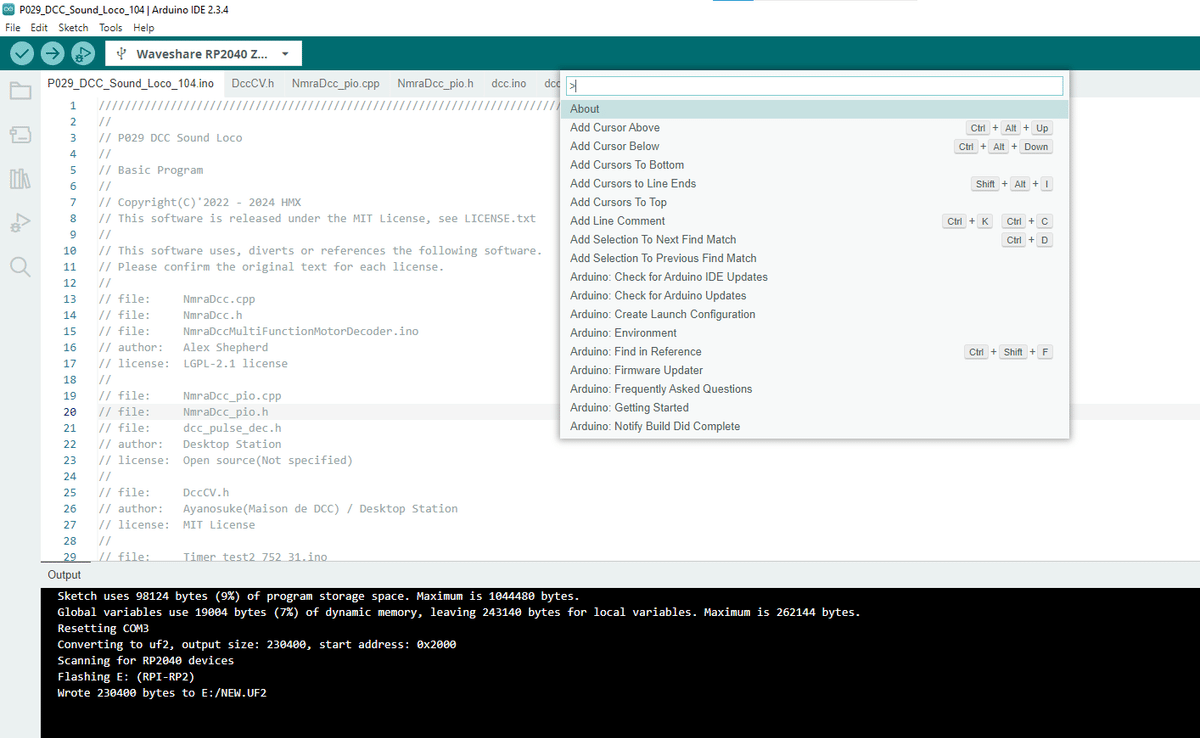Click the 'Flashing E: (RPI-RP2)' output line
Screen dimensions: 1200x738
point(126,676)
